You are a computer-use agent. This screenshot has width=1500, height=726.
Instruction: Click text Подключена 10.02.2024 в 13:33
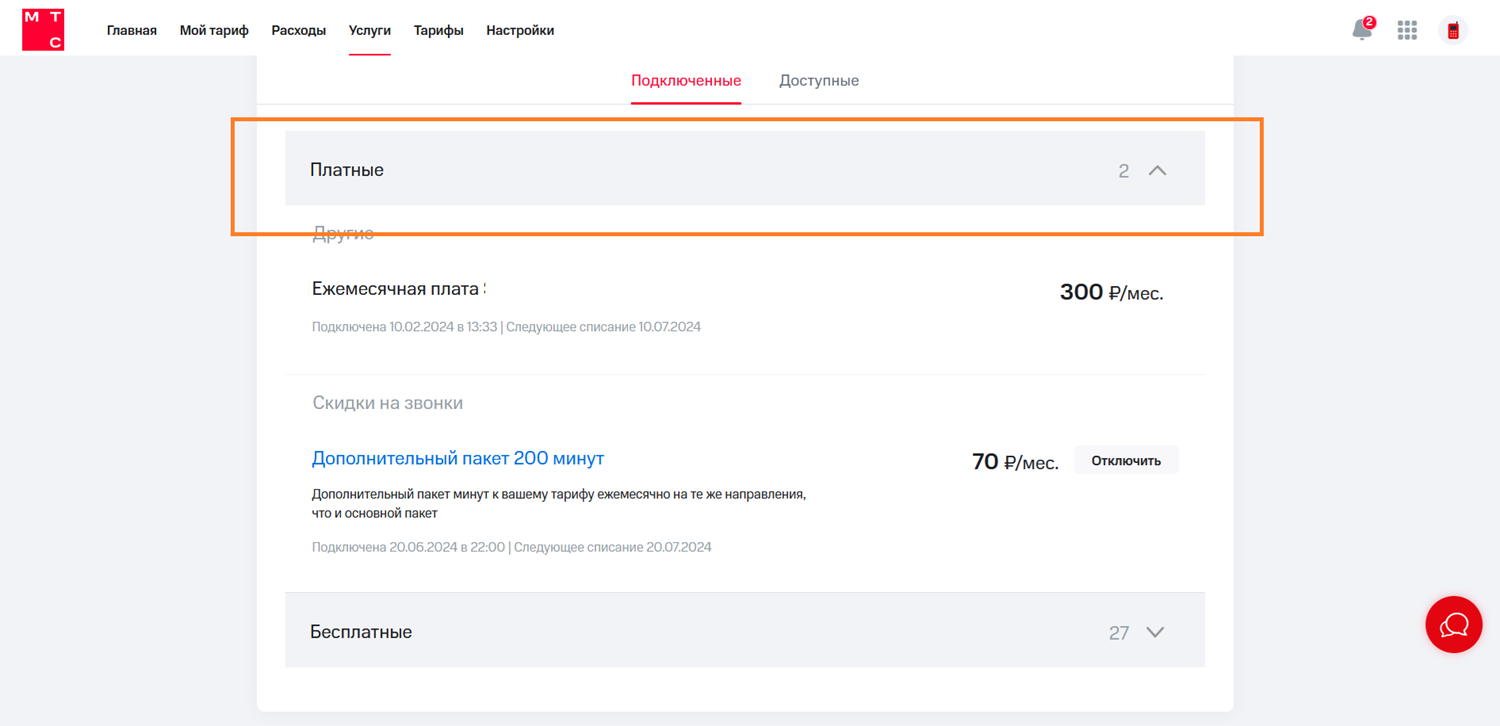pyautogui.click(x=405, y=327)
